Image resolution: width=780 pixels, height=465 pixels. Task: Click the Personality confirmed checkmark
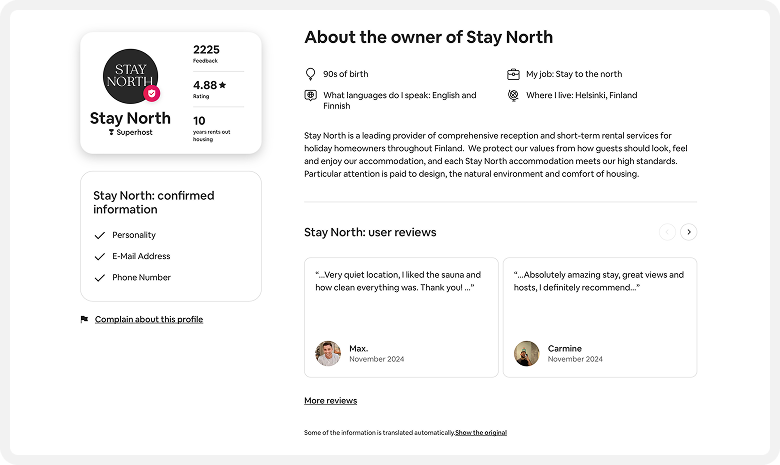click(99, 235)
